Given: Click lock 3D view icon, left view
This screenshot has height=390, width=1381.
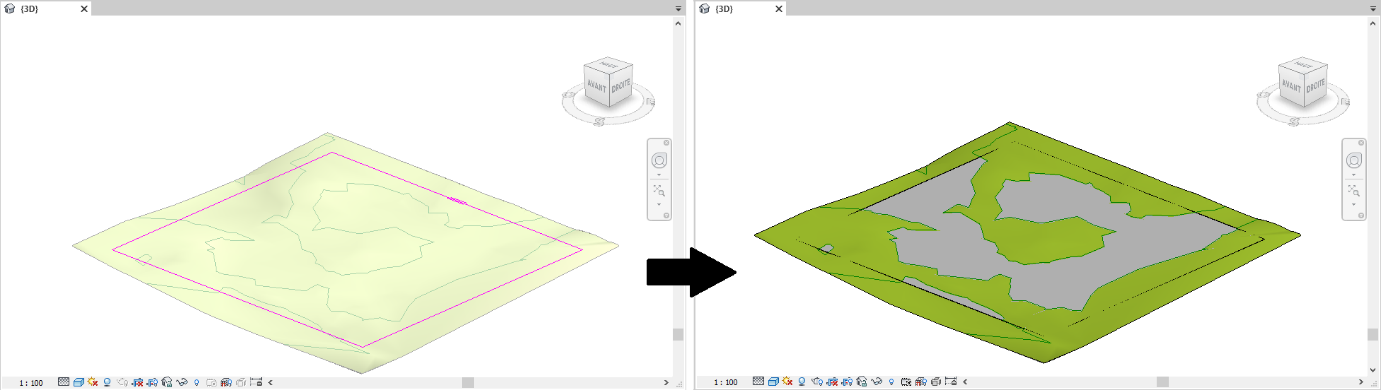Looking at the screenshot, I should click(167, 382).
